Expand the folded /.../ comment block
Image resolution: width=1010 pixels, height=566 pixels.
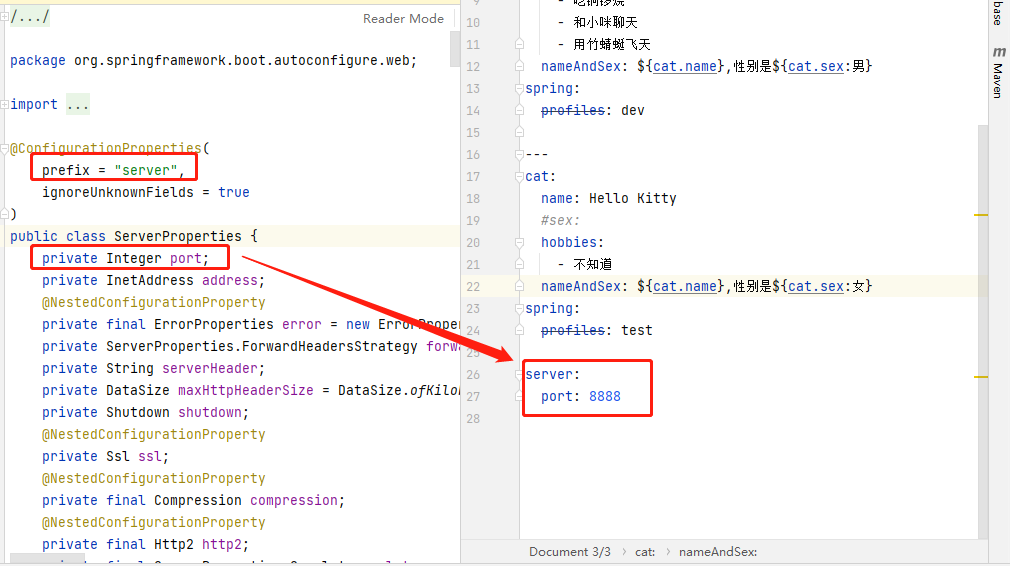point(30,17)
